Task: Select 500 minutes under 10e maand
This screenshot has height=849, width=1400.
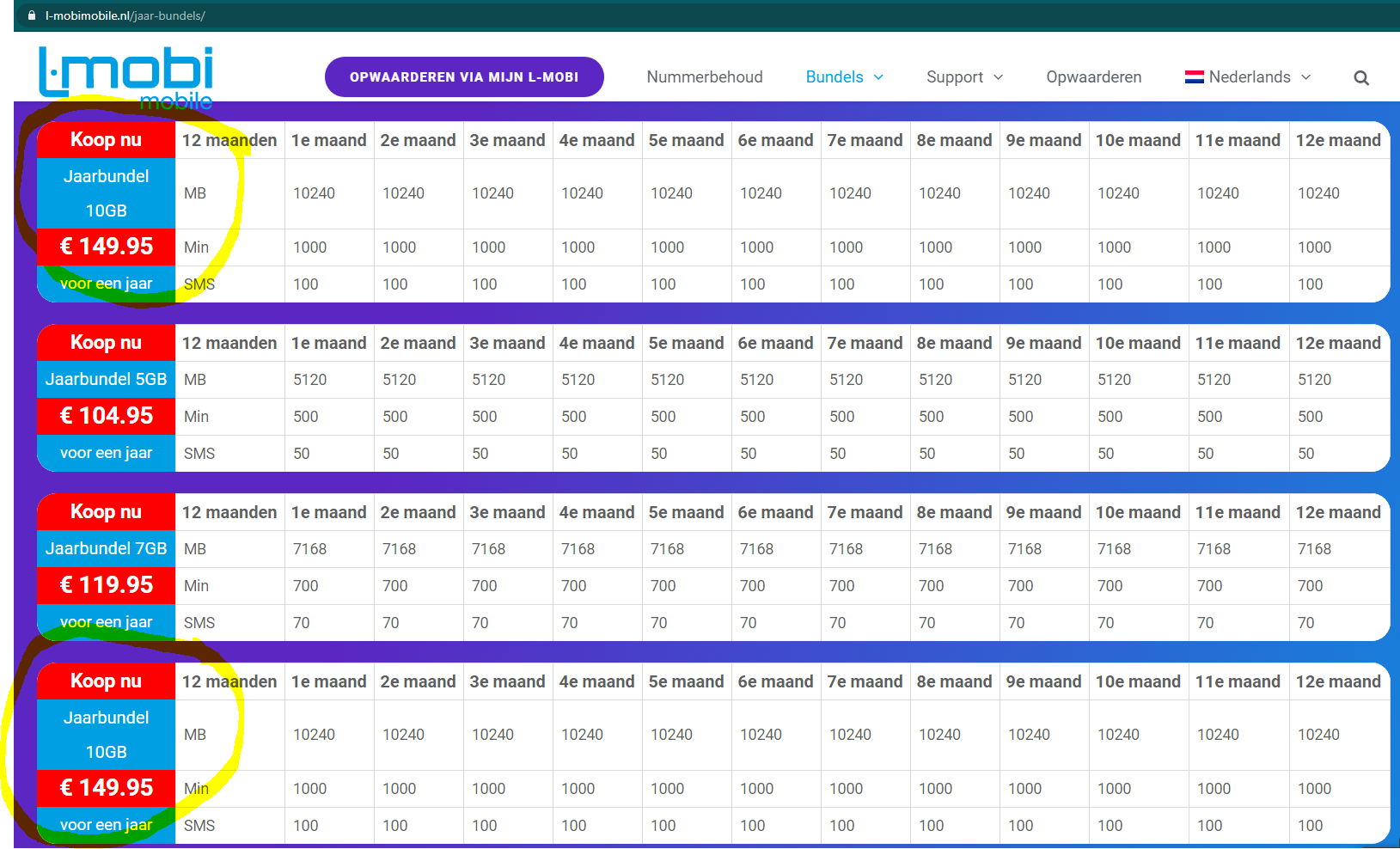Action: [x=1110, y=417]
